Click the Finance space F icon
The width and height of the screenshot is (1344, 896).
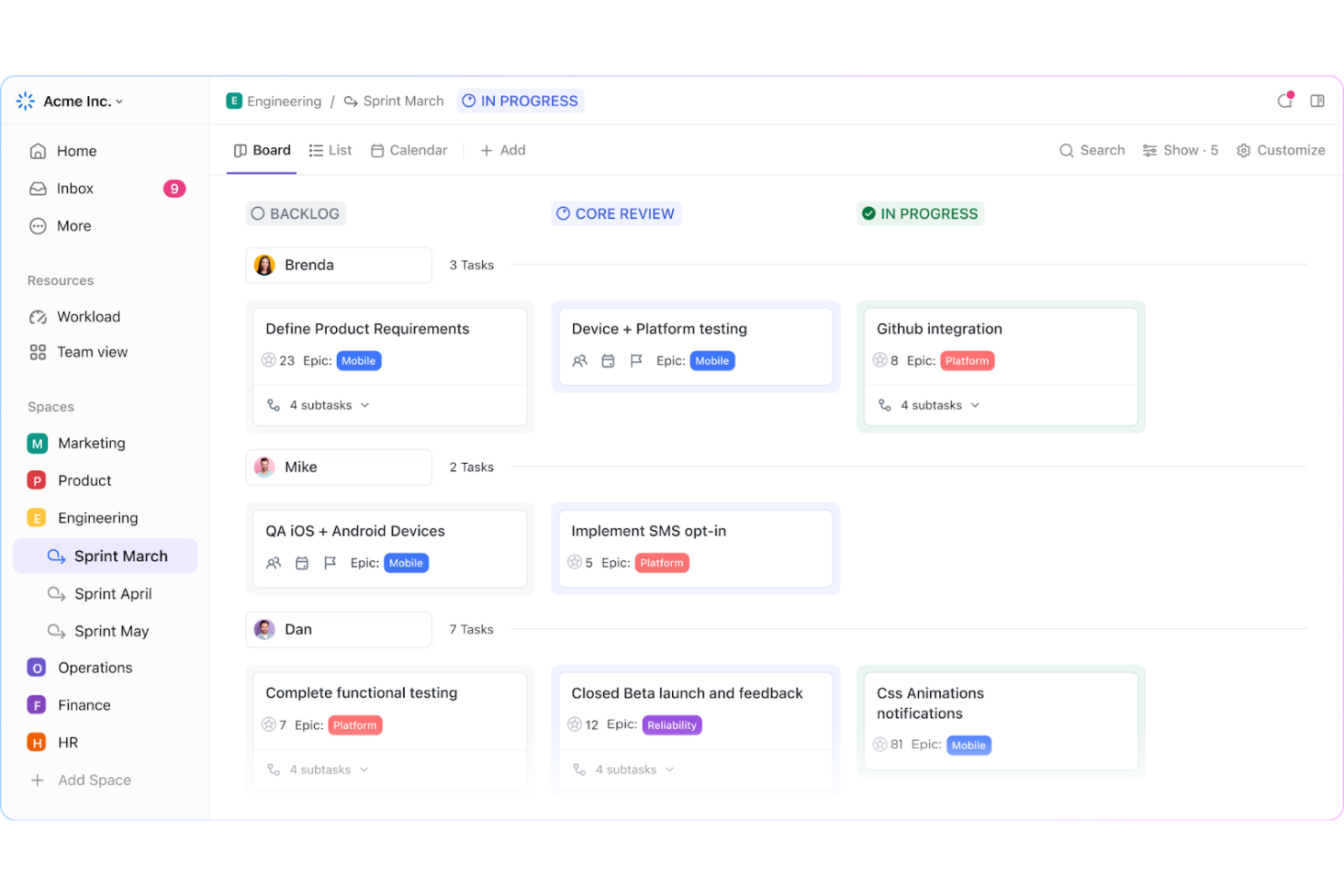pos(37,705)
